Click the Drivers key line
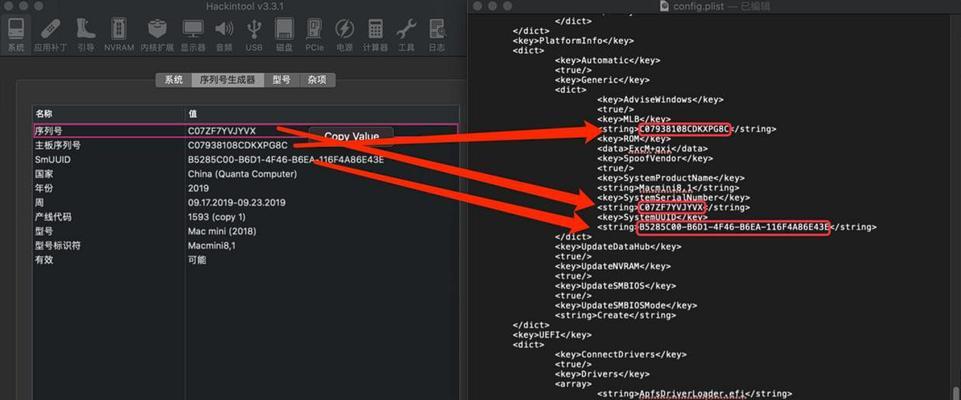This screenshot has height=400, width=961. [602, 374]
